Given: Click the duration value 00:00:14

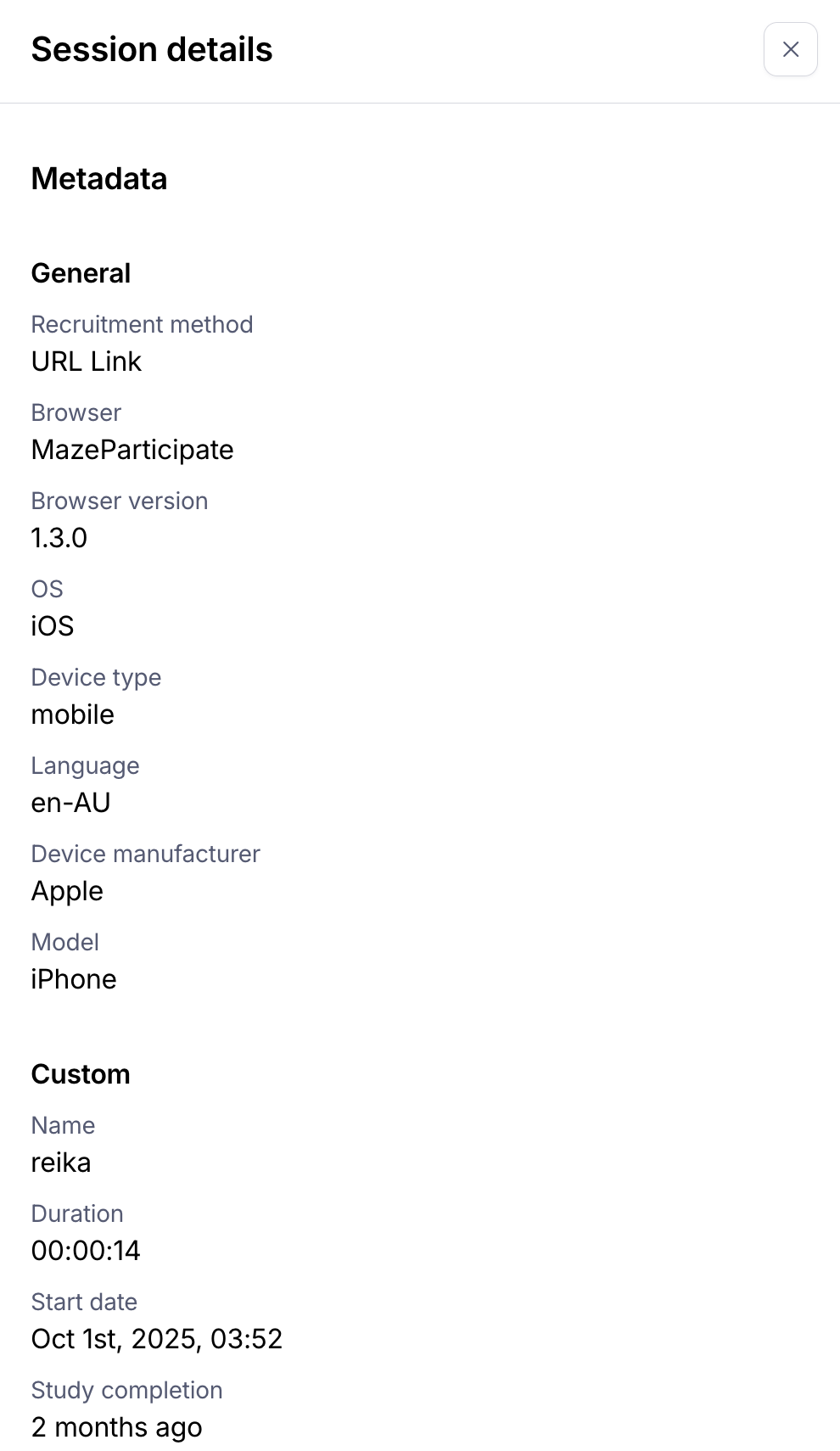Looking at the screenshot, I should (x=86, y=1251).
